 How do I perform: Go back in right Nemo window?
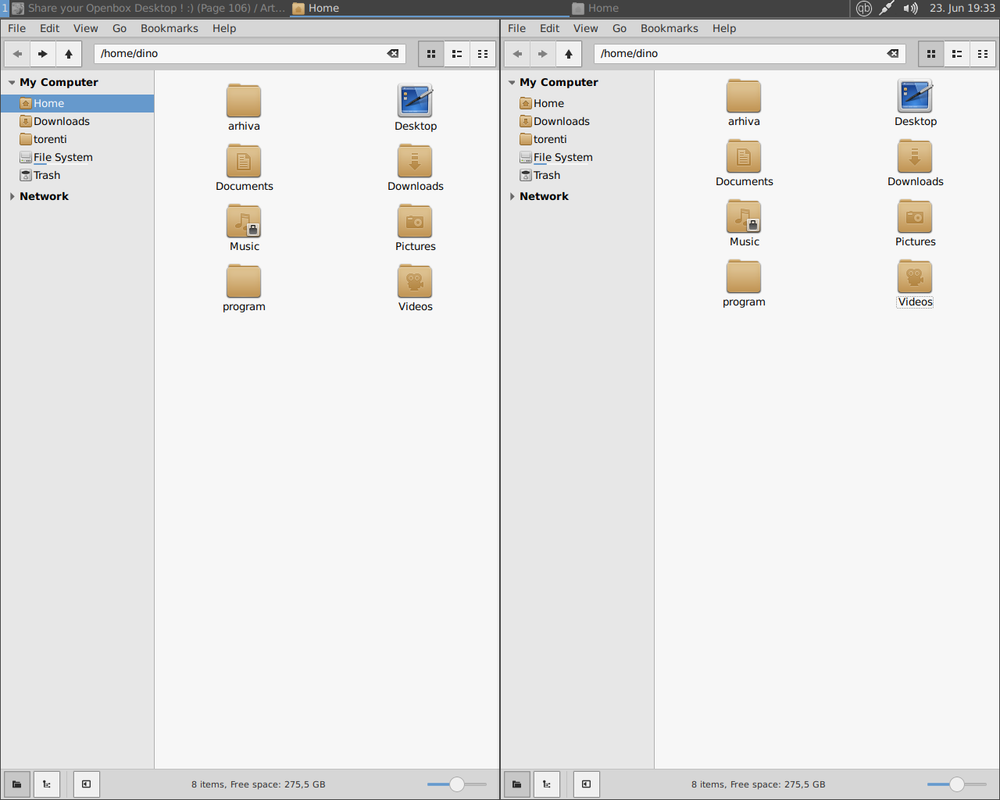[517, 54]
